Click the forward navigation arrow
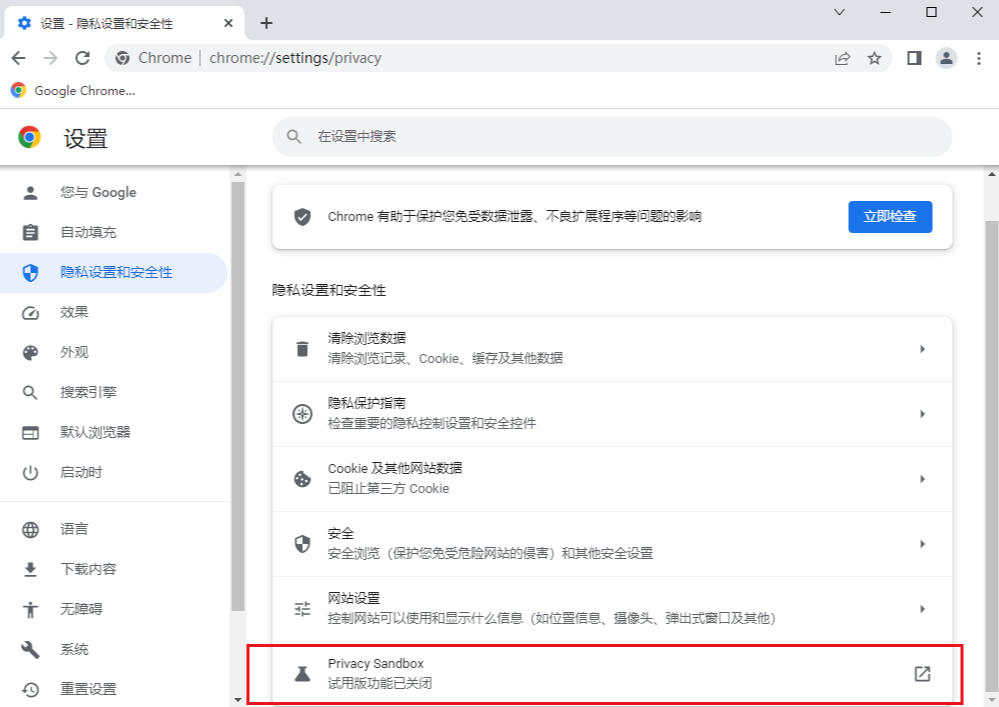This screenshot has width=999, height=707. [x=50, y=58]
